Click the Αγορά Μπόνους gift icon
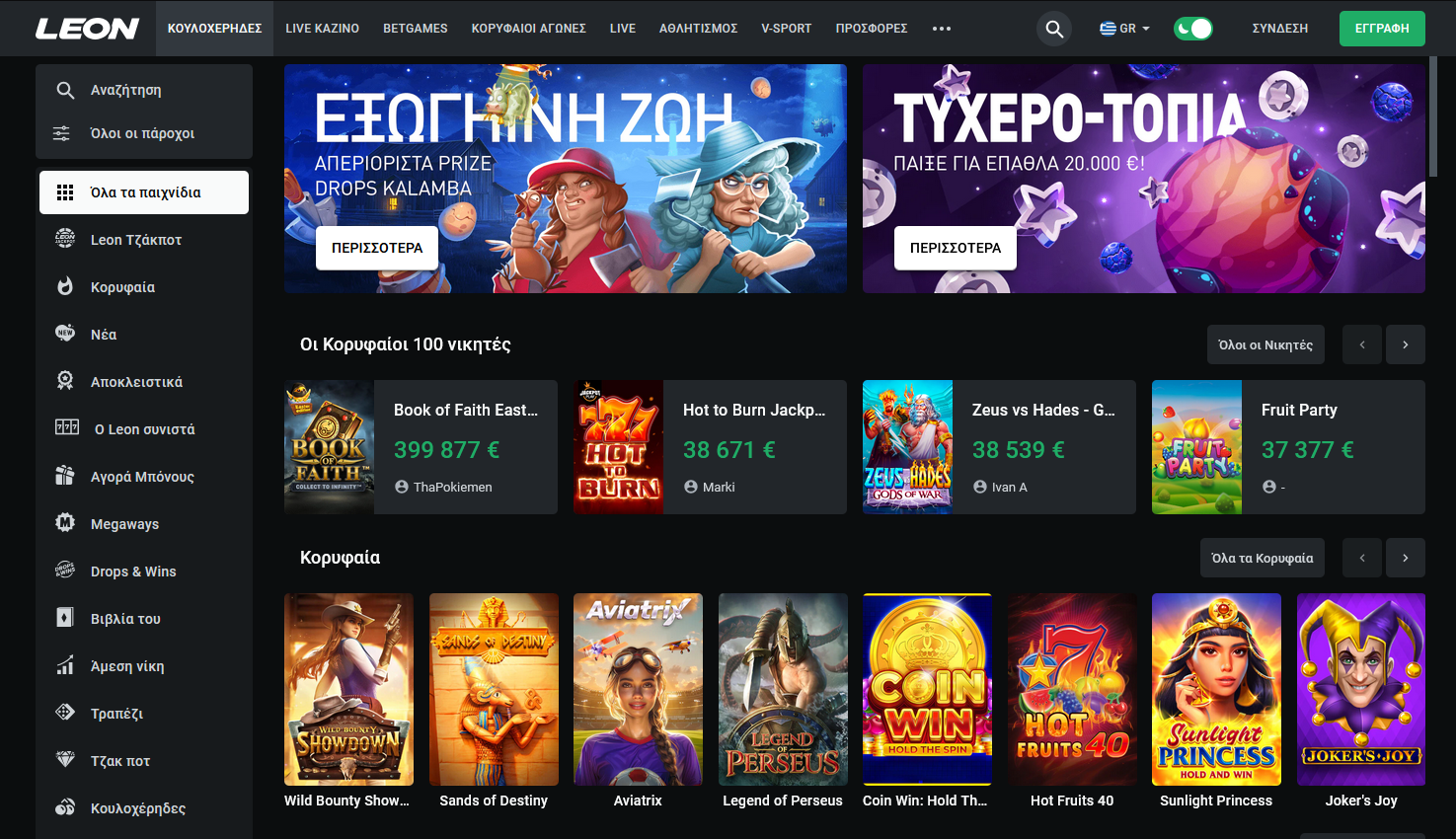Screen dimensions: 1456x839 coord(65,476)
